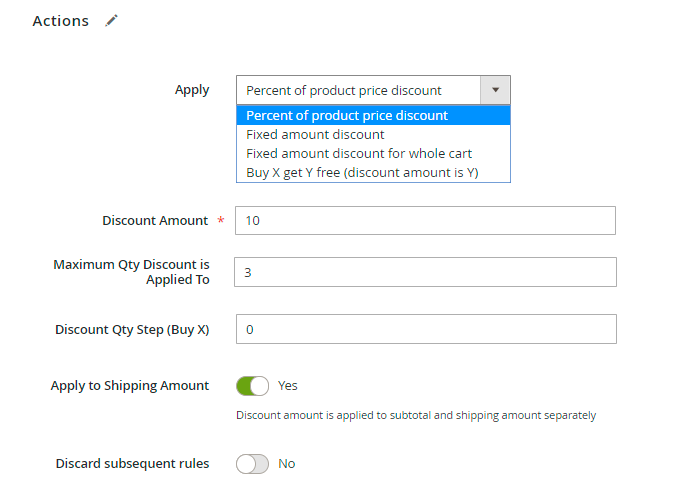Click the Apply to Shipping Amount label

130,386
